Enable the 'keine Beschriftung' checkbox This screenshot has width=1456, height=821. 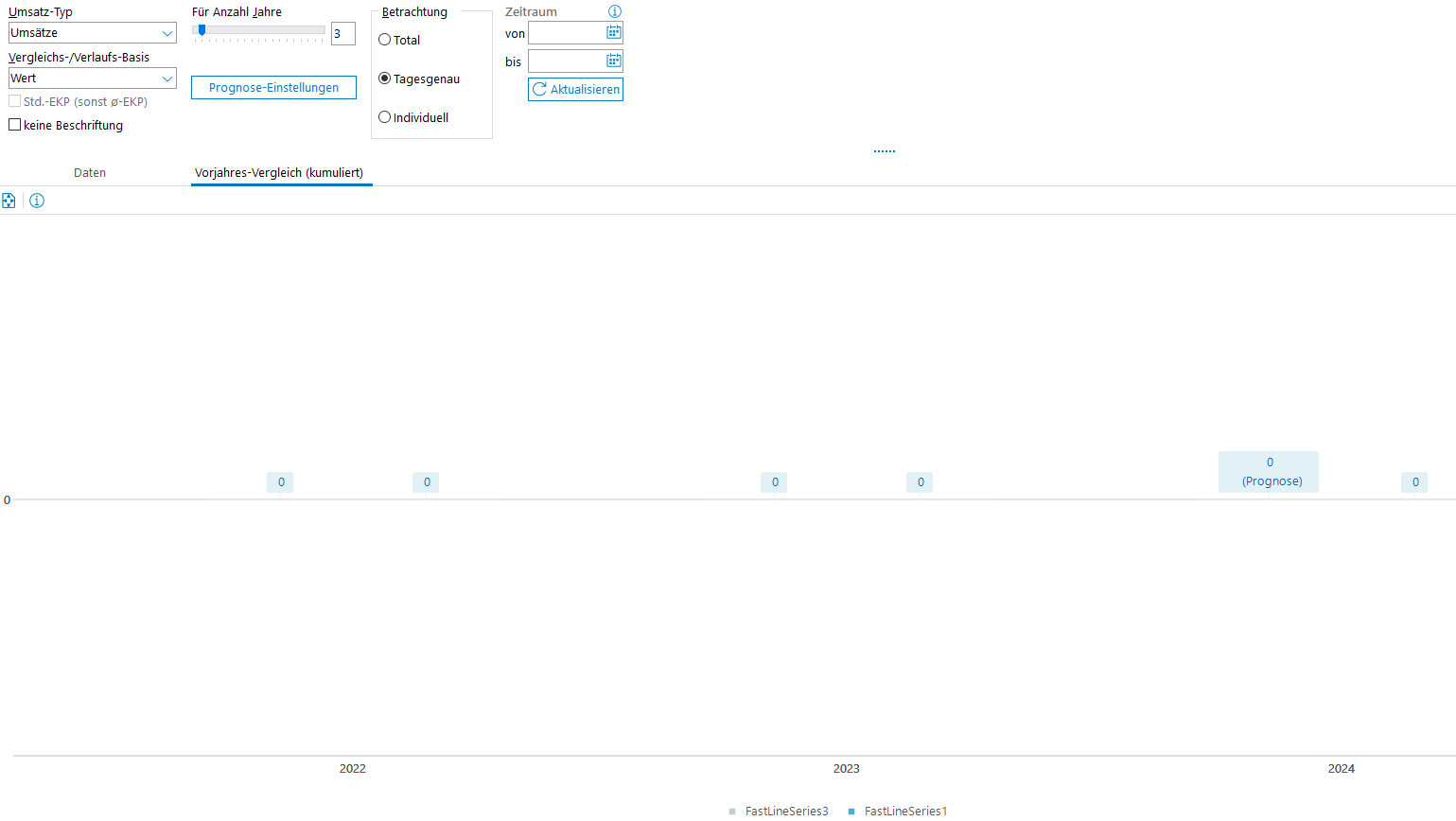15,125
